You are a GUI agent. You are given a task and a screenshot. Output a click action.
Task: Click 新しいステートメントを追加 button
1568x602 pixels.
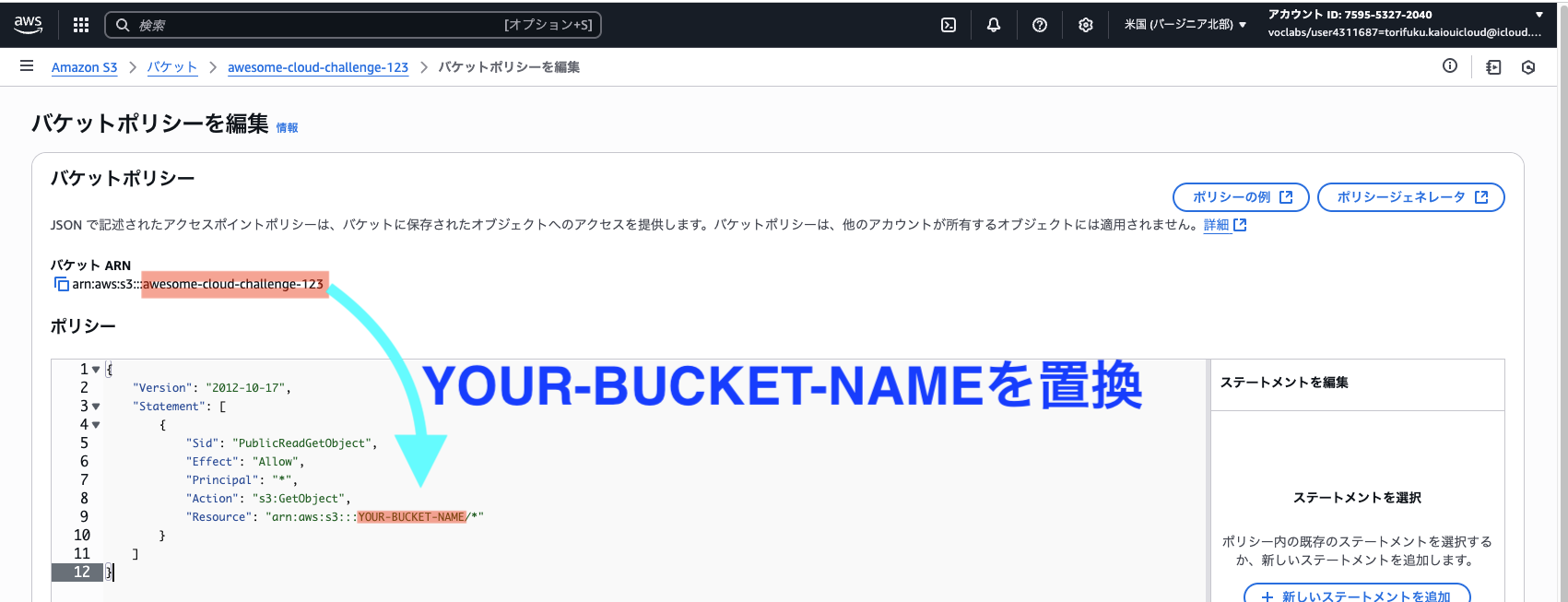coord(1357,595)
